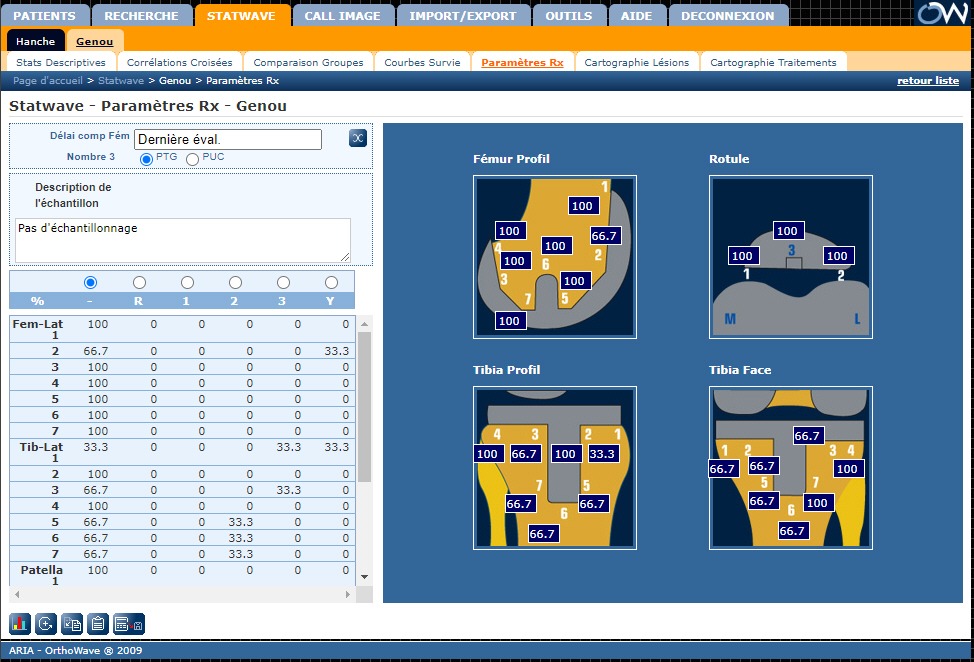The image size is (974, 662).
Task: Click the horizontal scrollbar right arrow
Action: (x=348, y=594)
